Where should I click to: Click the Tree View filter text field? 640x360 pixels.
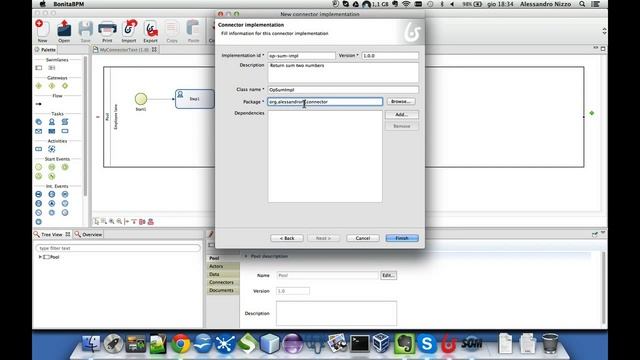click(x=118, y=248)
